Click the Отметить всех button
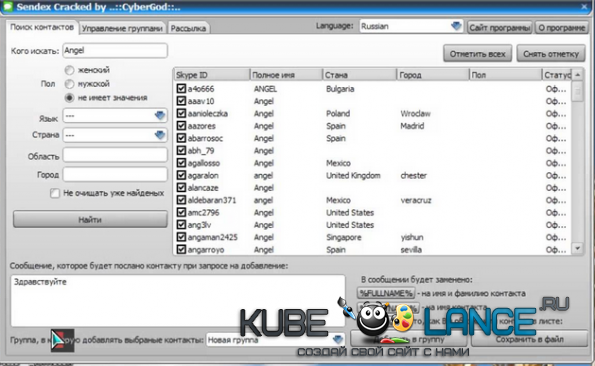This screenshot has width=595, height=366. (x=477, y=54)
